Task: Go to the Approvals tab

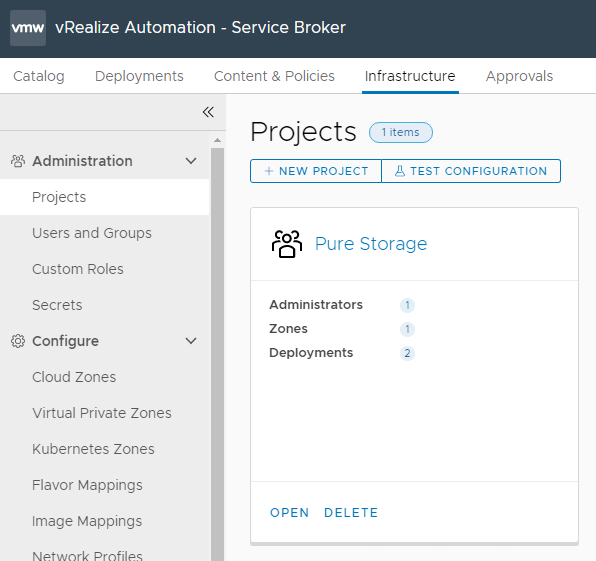Action: pos(519,76)
